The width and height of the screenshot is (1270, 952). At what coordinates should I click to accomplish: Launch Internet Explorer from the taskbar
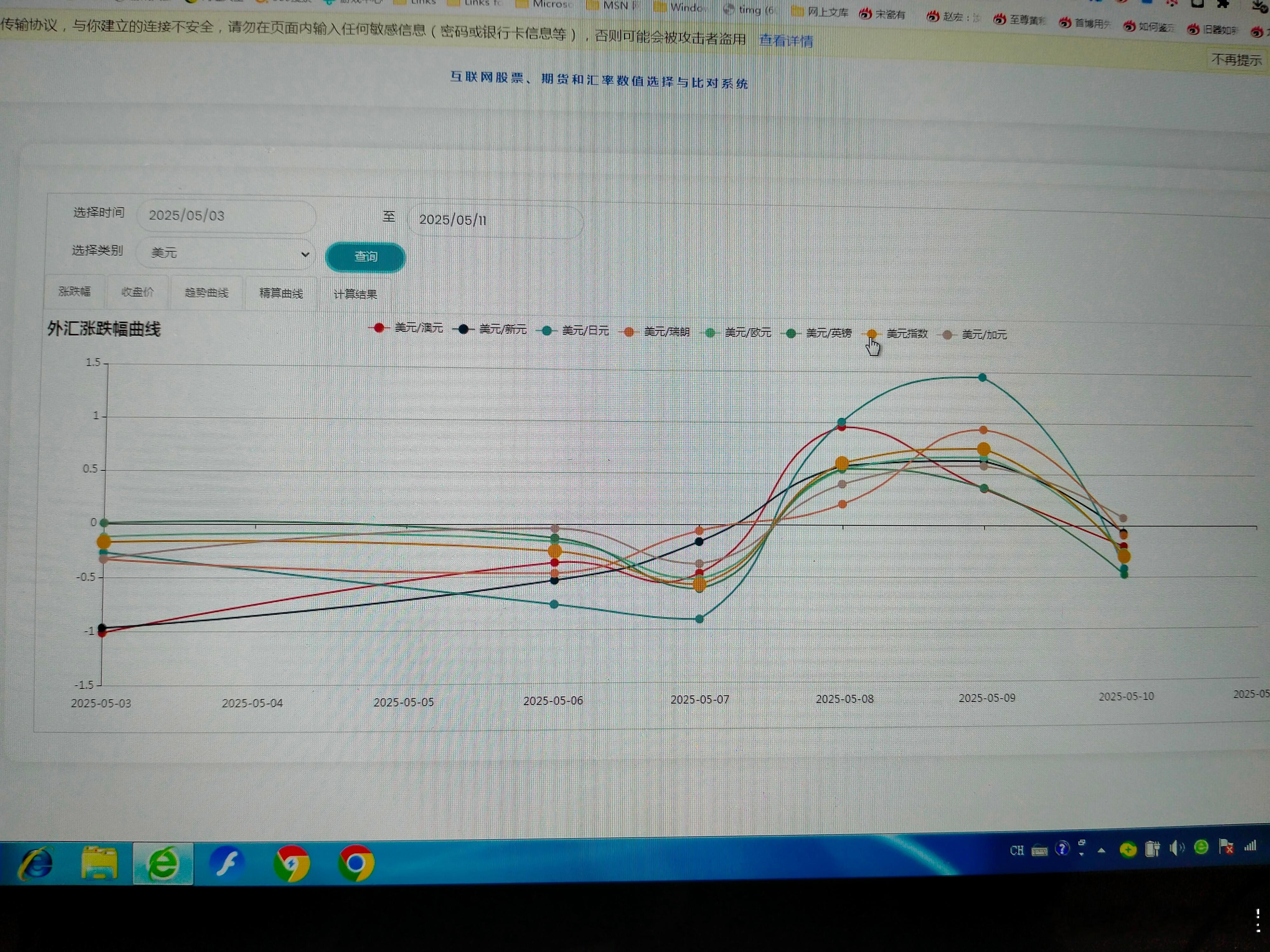point(36,864)
